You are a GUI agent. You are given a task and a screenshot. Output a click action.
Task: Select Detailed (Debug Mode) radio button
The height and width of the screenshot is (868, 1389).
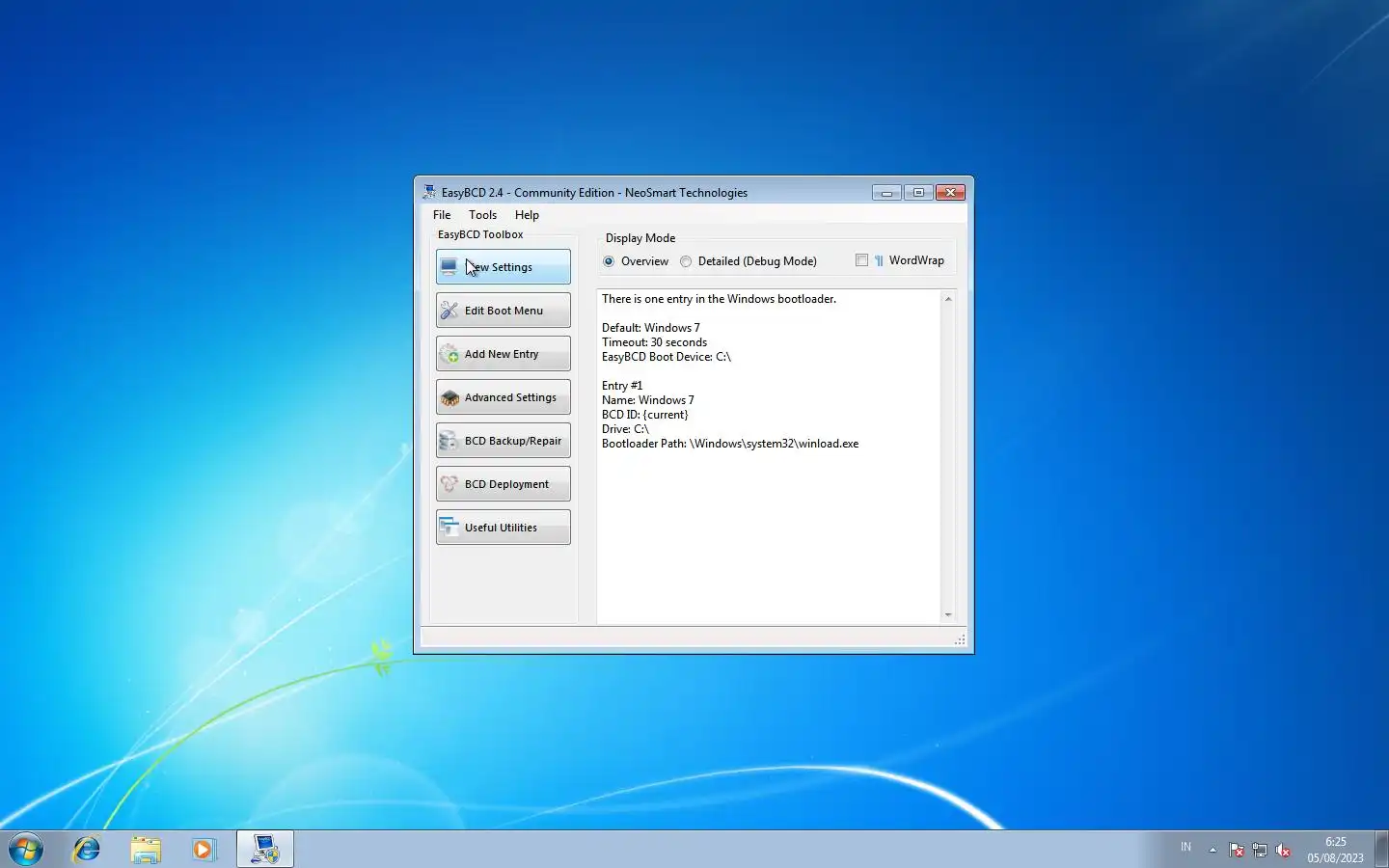(749, 261)
